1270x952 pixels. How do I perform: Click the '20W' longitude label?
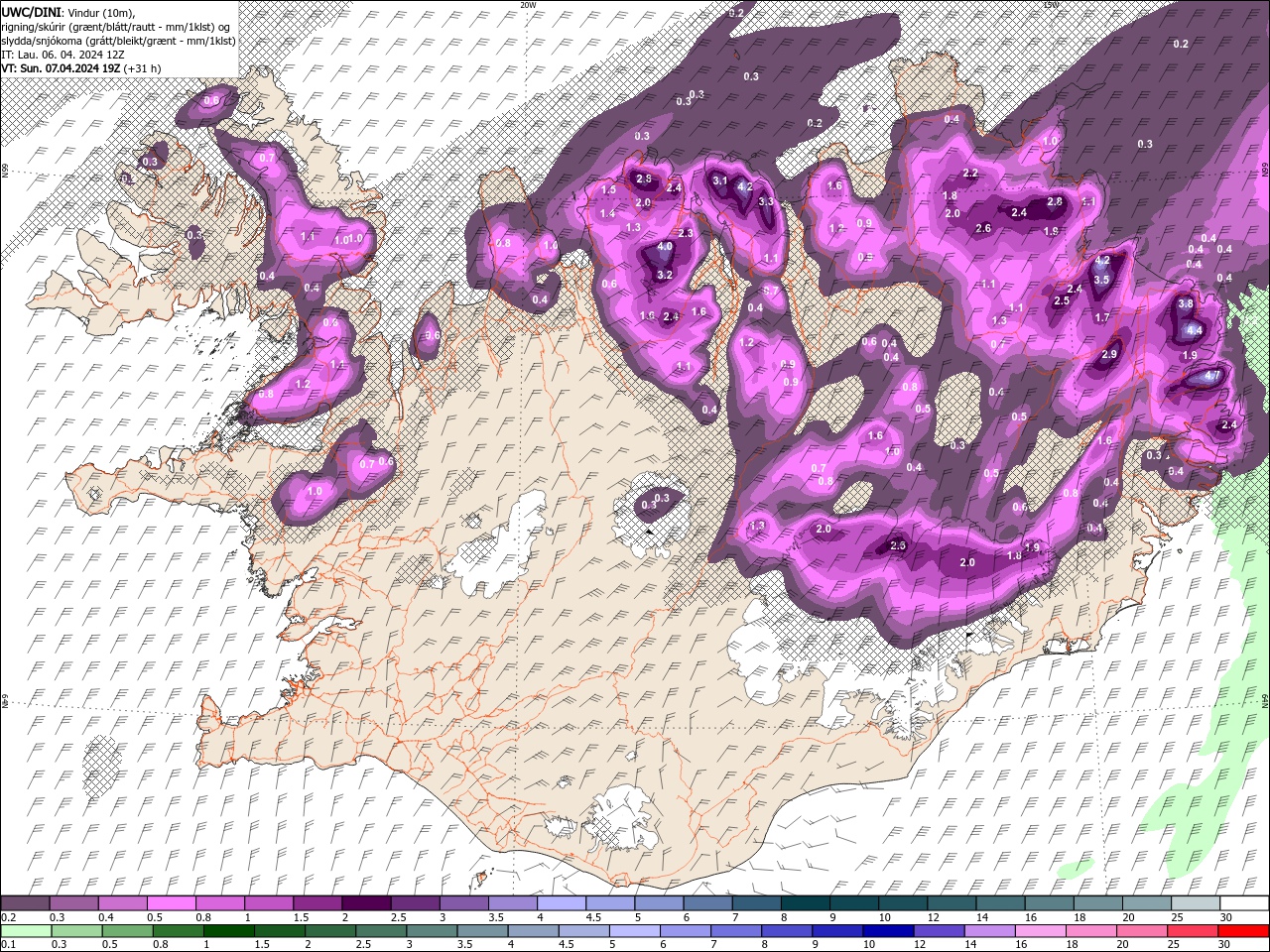(528, 5)
